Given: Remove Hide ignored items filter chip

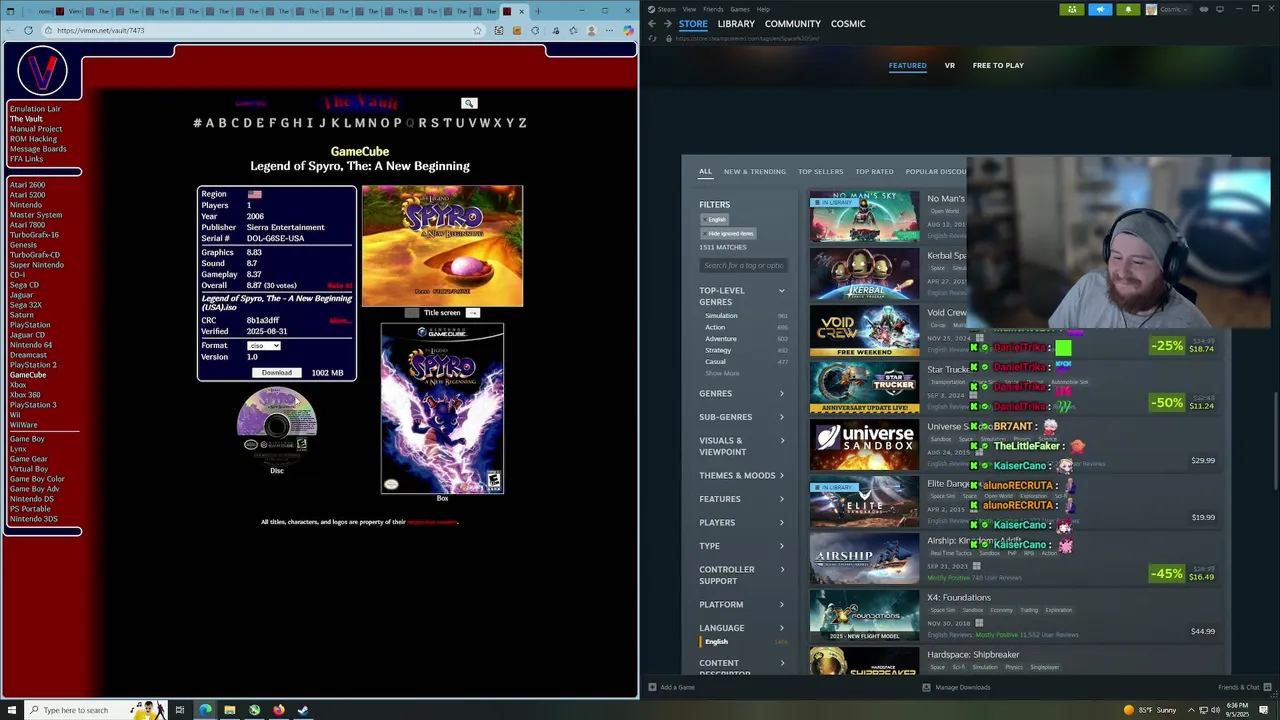Looking at the screenshot, I should tap(728, 233).
